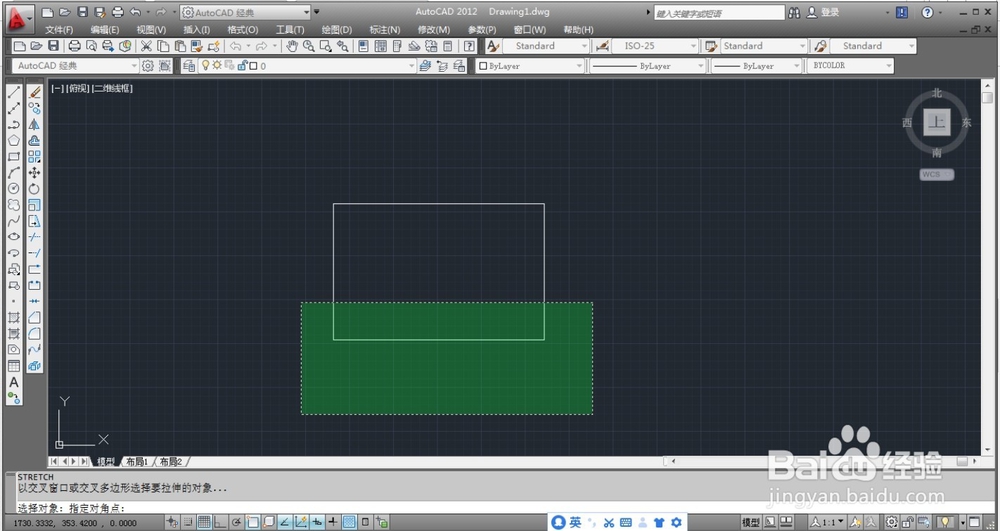Select the Scale tool
The width and height of the screenshot is (1000, 531).
34,205
